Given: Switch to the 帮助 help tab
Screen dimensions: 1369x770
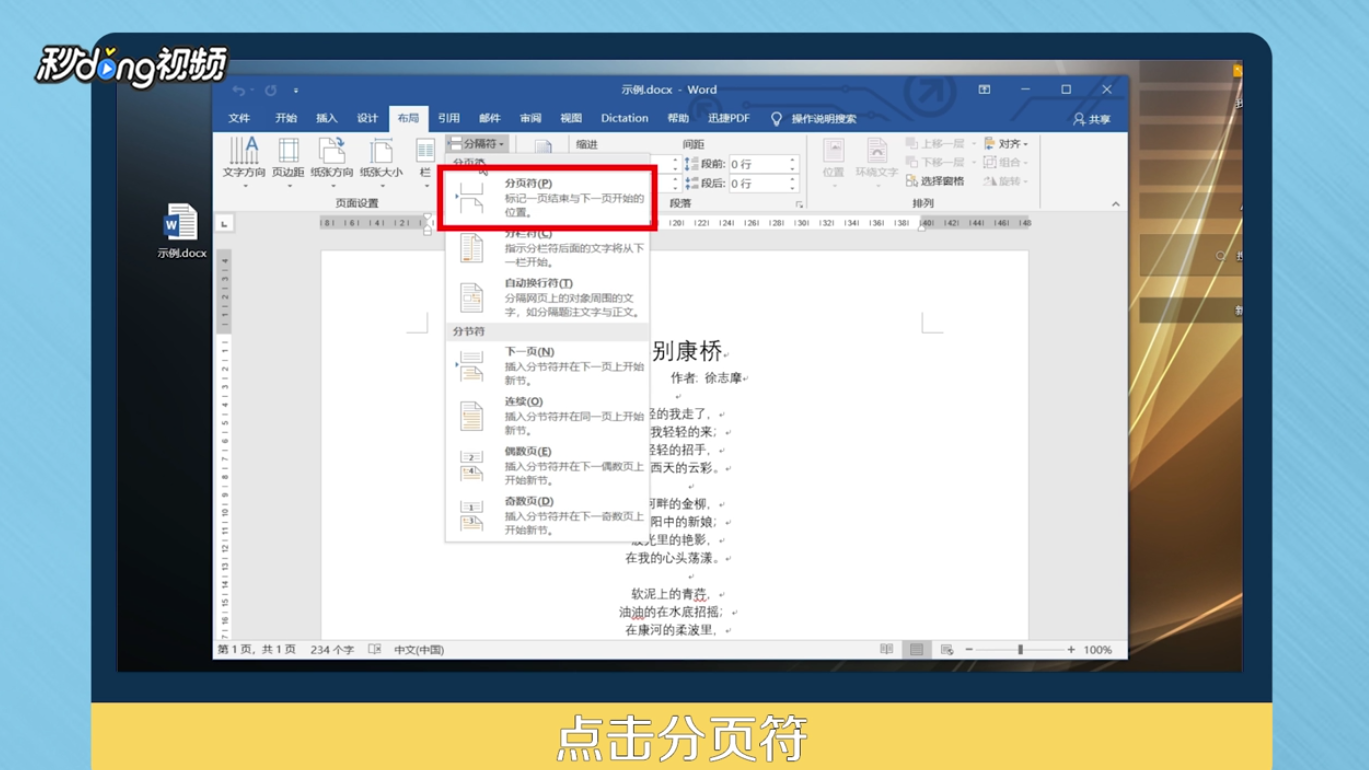Looking at the screenshot, I should pos(678,118).
